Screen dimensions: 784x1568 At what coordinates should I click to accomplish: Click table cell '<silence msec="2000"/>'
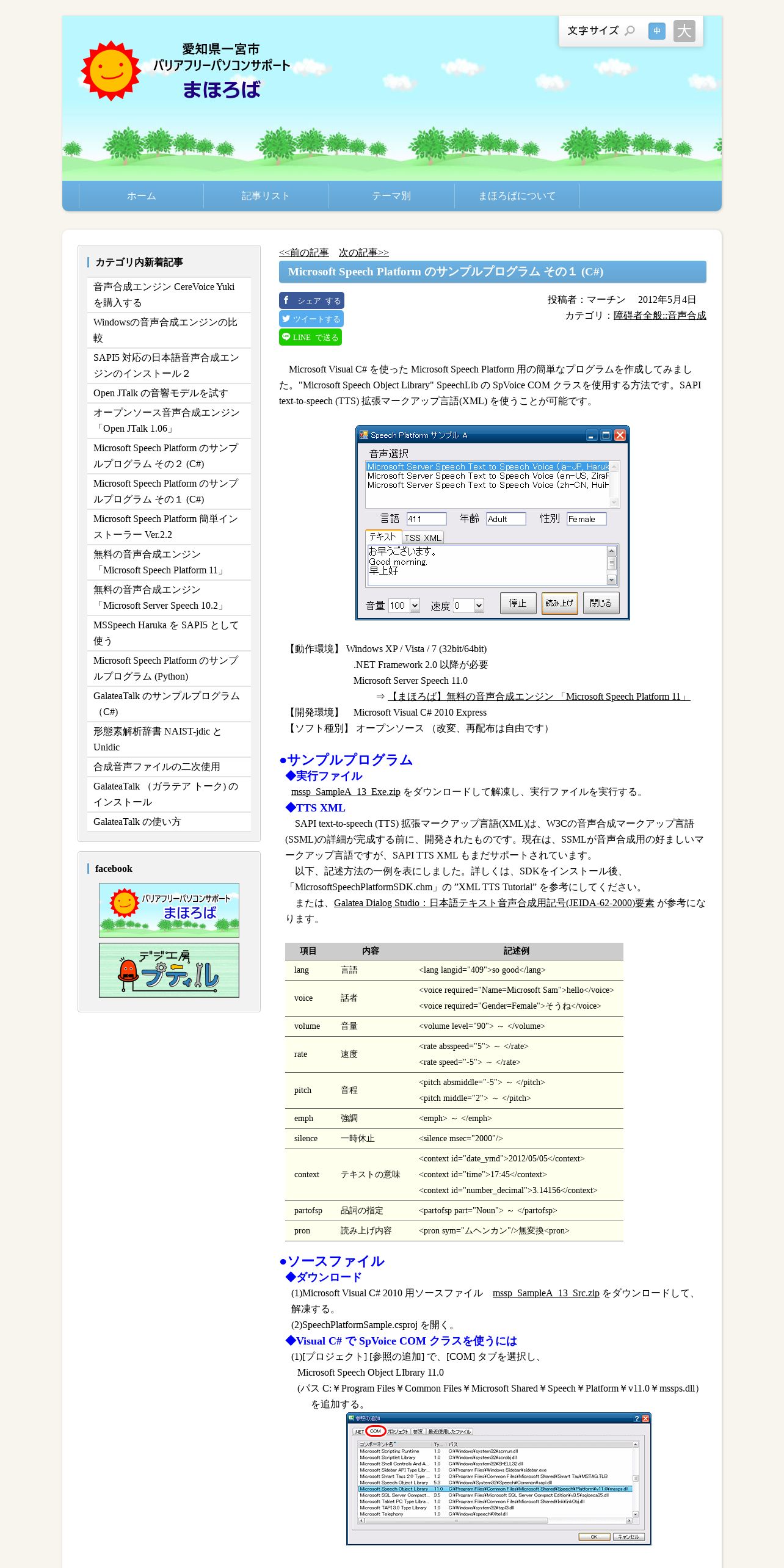[x=461, y=1139]
